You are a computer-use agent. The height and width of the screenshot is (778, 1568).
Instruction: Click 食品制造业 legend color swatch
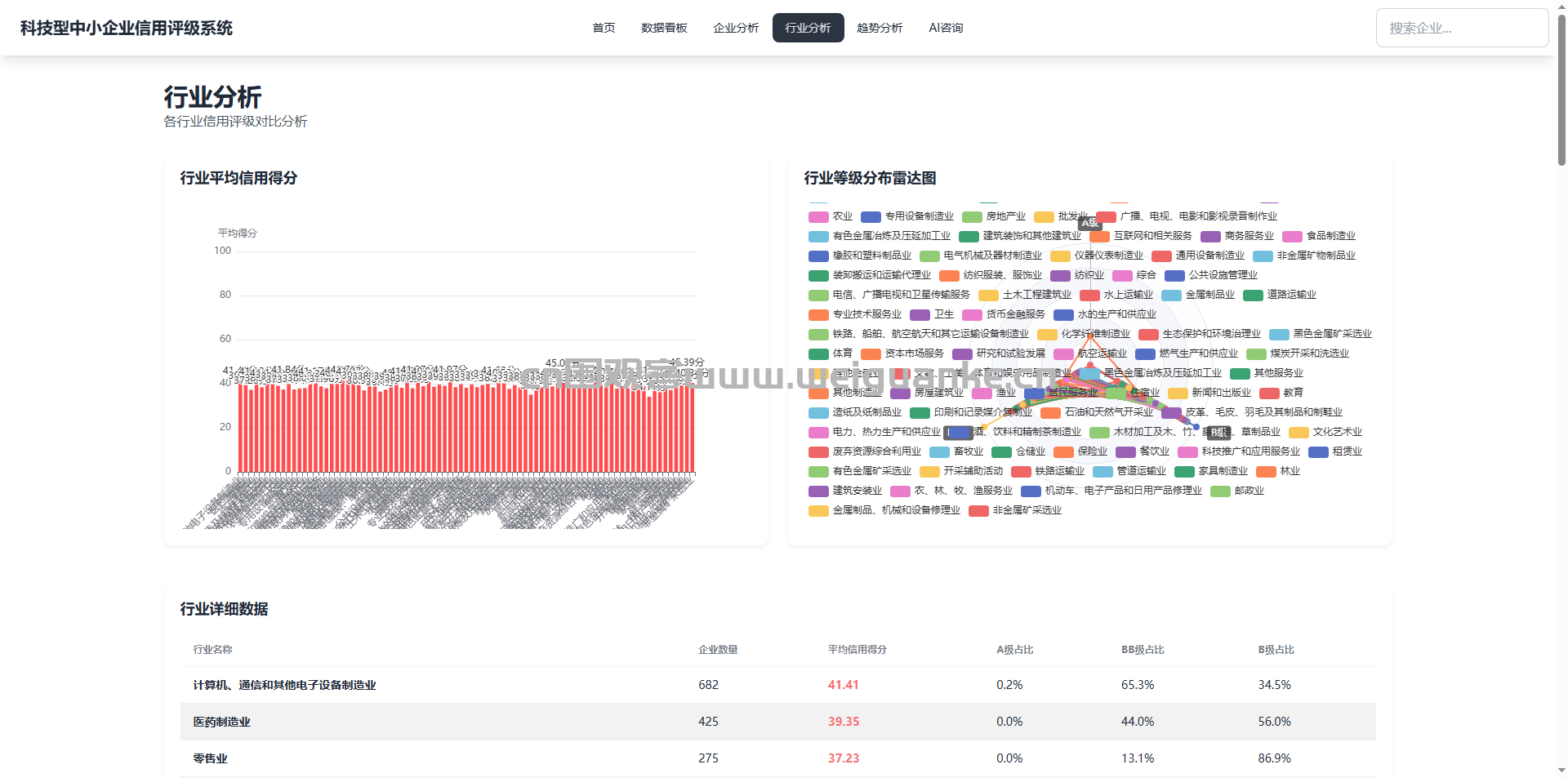[x=1292, y=236]
